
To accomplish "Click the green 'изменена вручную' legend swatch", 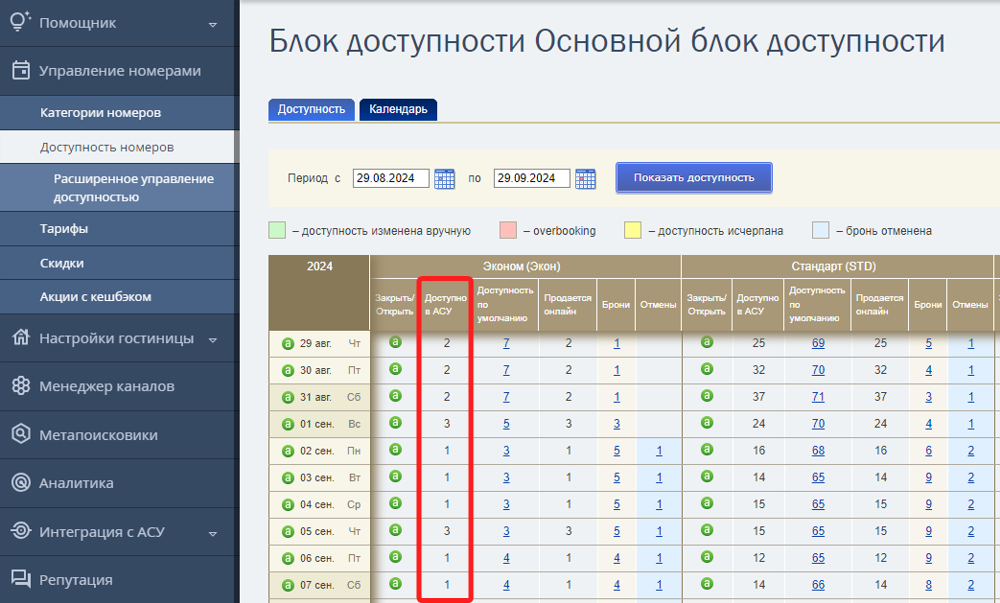I will tap(277, 231).
